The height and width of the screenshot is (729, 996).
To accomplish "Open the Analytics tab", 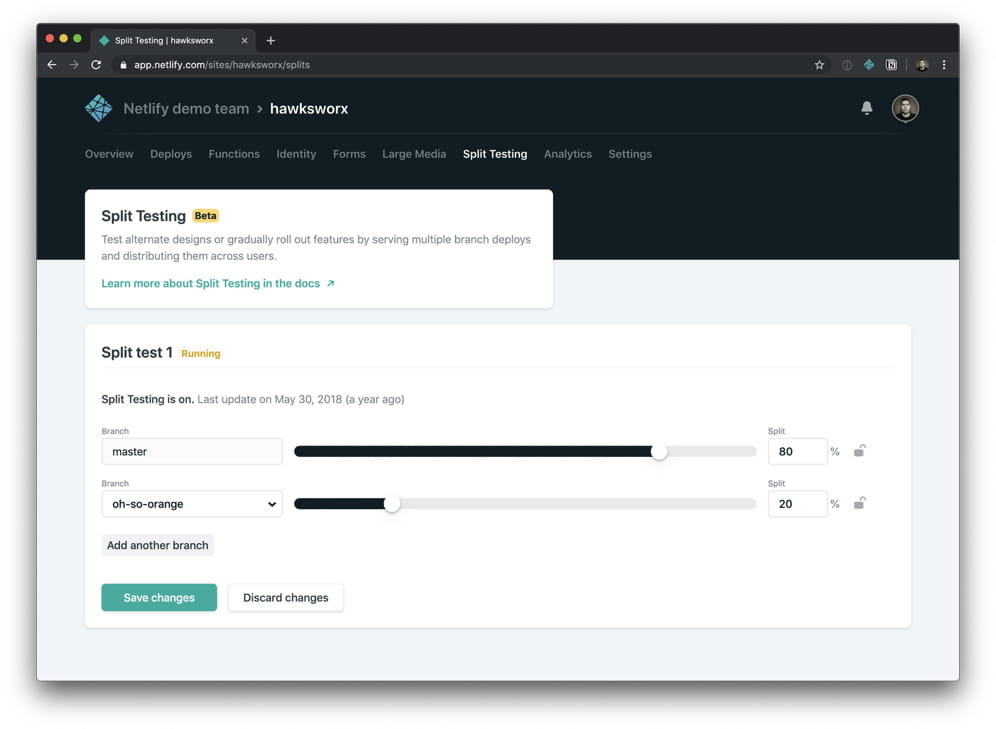I will click(567, 154).
